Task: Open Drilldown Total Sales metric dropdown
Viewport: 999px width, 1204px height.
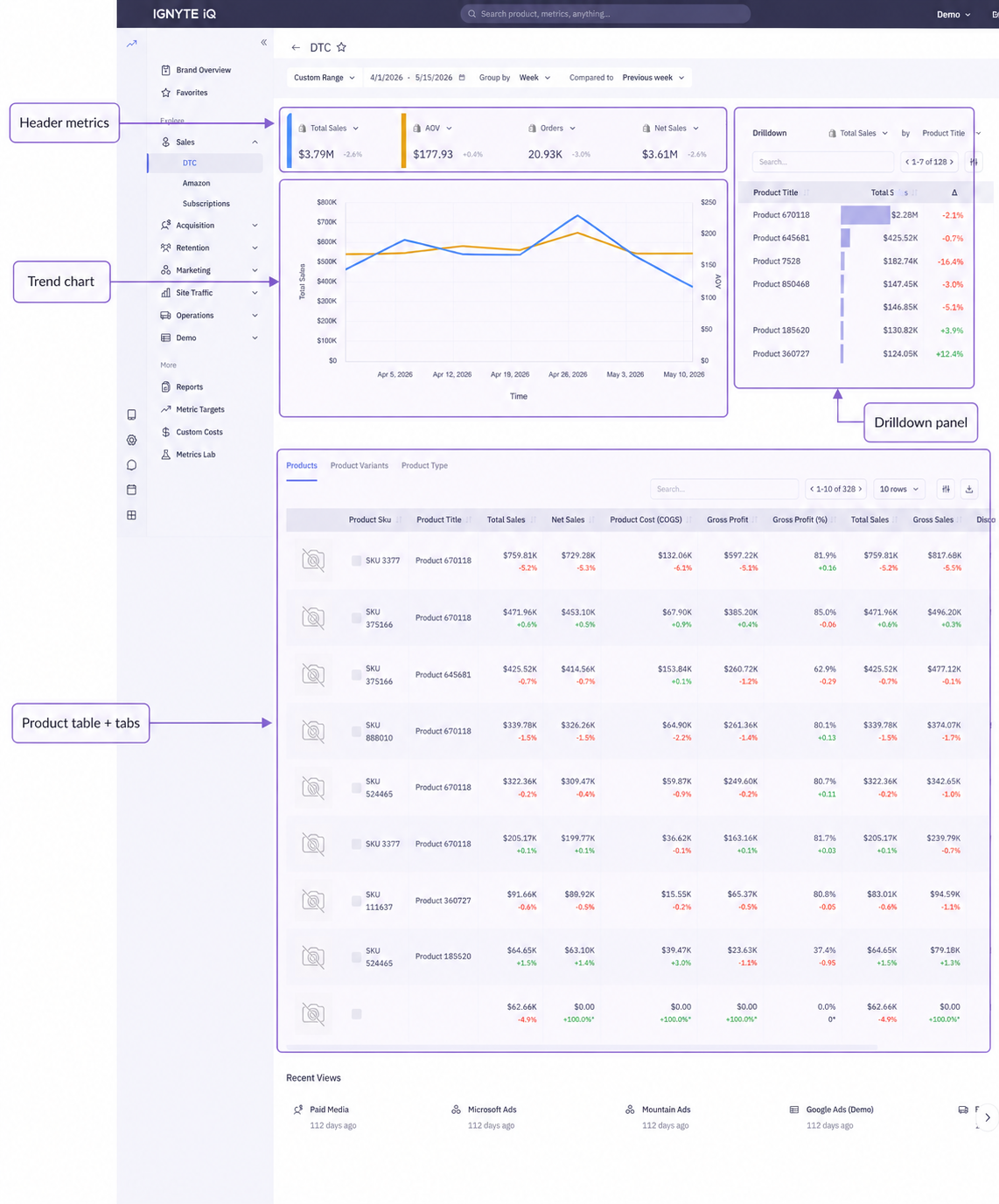Action: pos(857,134)
